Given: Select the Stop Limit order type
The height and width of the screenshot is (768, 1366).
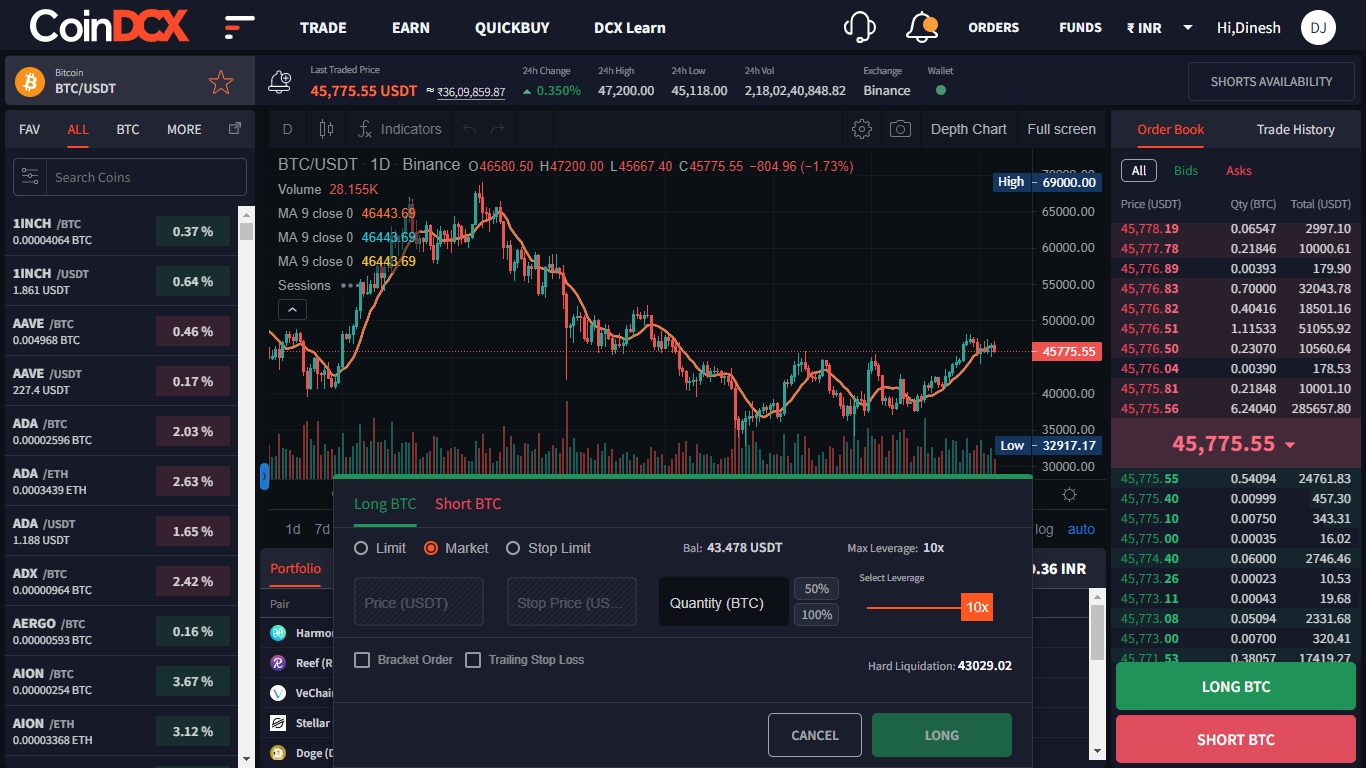Looking at the screenshot, I should [548, 548].
